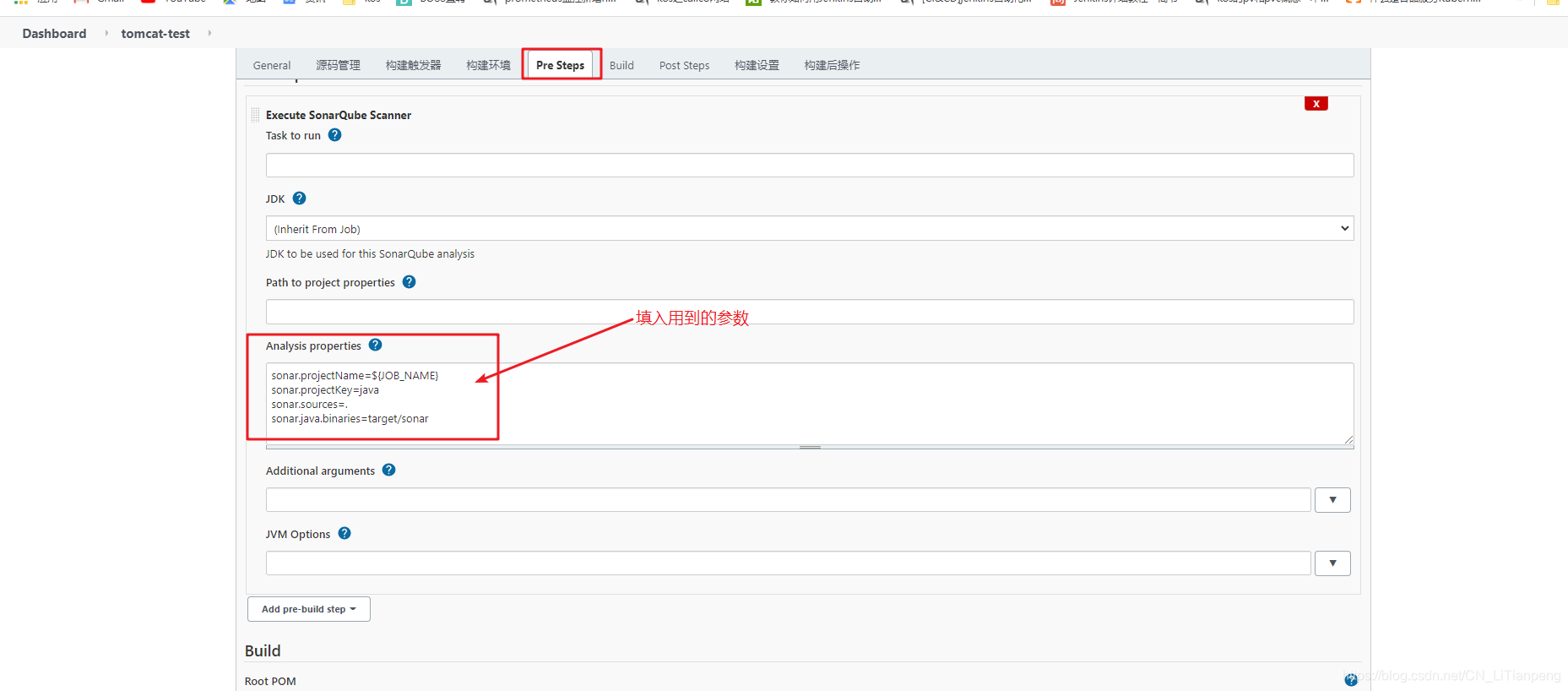Switch to the 构建环境 tab
The image size is (1568, 691).
coord(488,65)
